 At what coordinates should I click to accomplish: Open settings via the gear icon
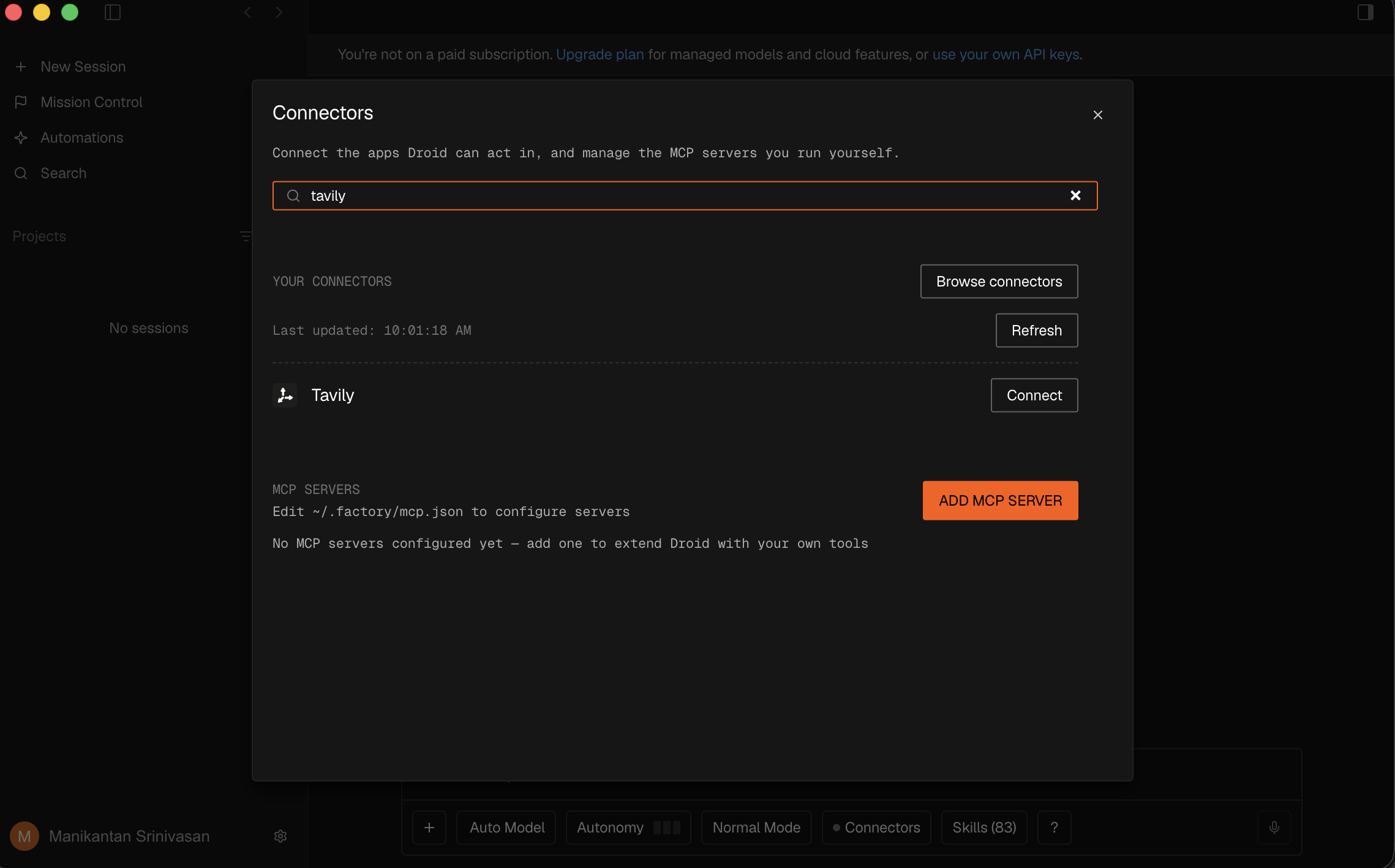click(280, 836)
